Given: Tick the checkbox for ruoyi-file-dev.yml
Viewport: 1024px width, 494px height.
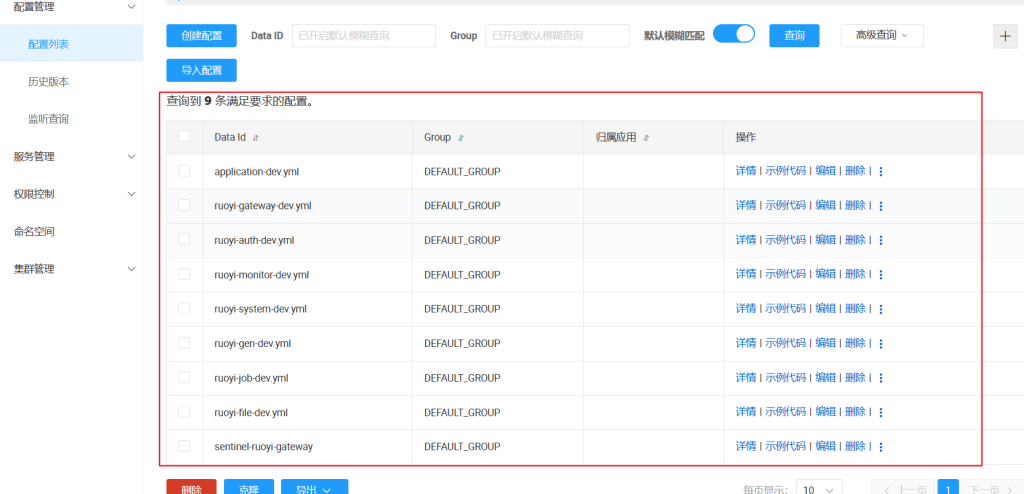Looking at the screenshot, I should pos(184,412).
